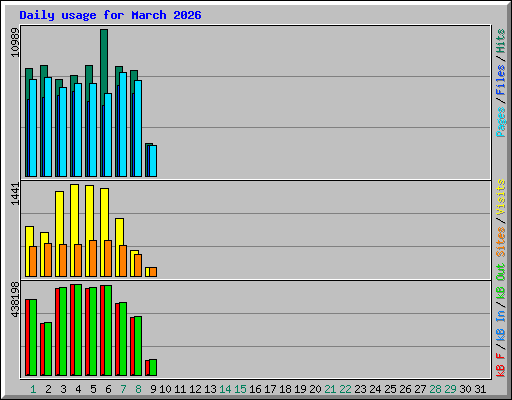Click the green "kB Out" legend label
Image resolution: width=512 pixels, height=400 pixels.
[x=500, y=282]
